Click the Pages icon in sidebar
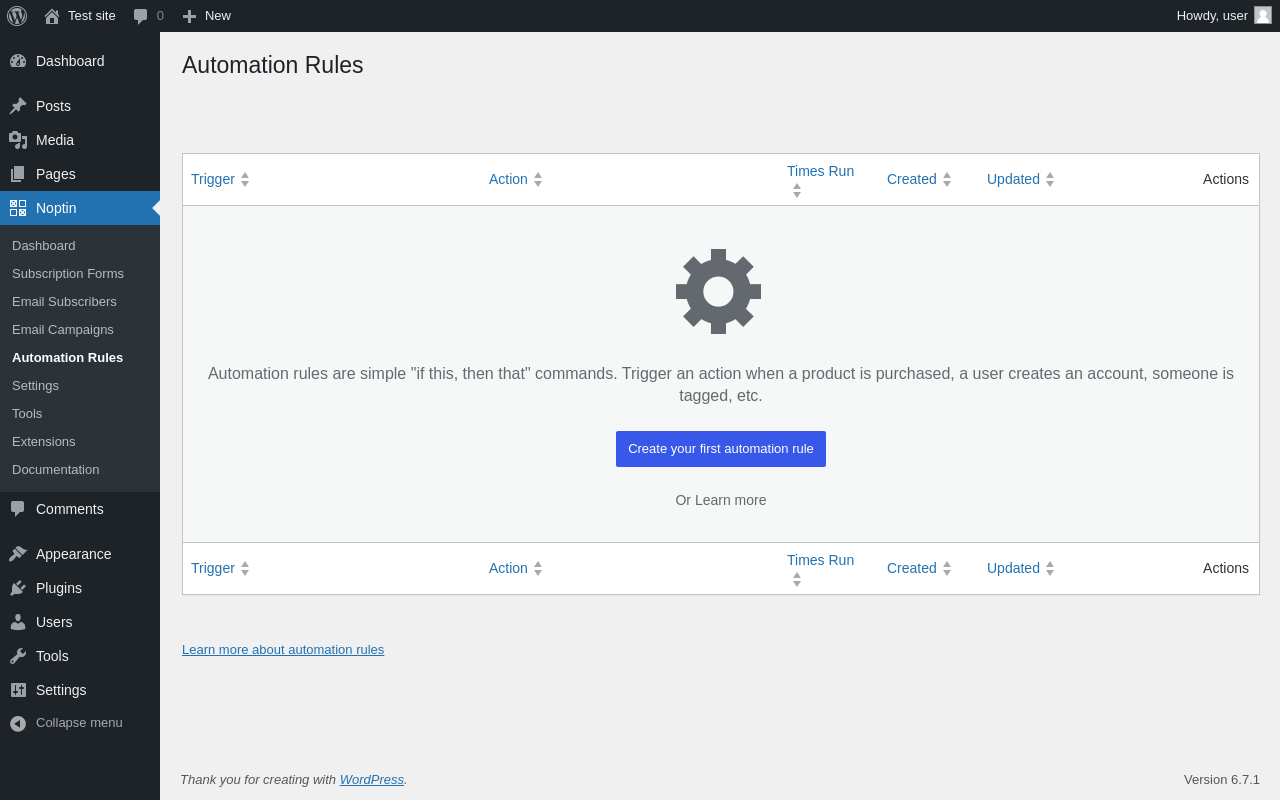Image resolution: width=1280 pixels, height=800 pixels. 18,174
